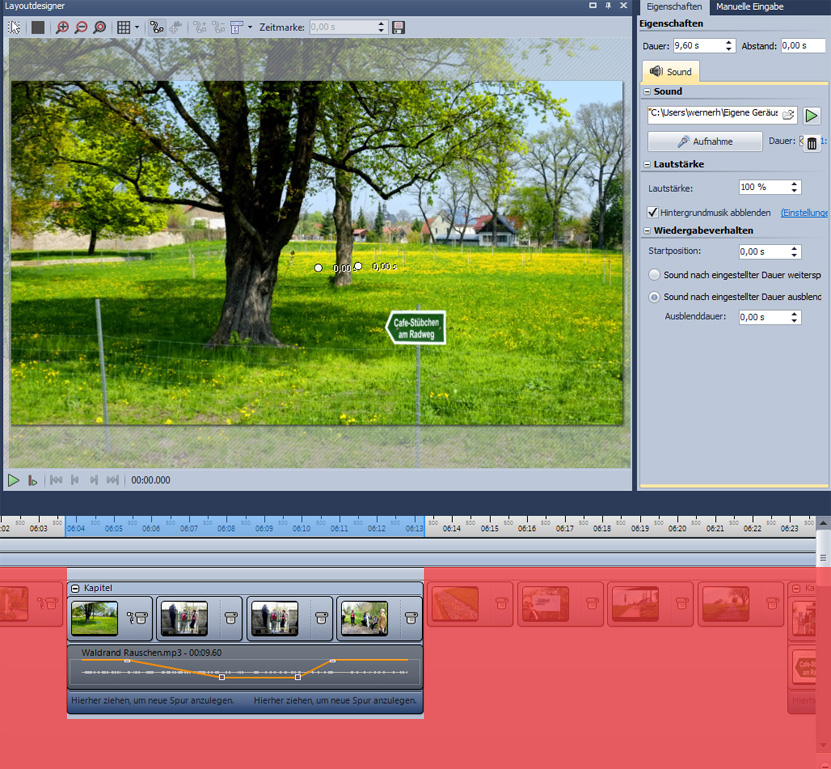Start layout designer playback with green play
The width and height of the screenshot is (831, 769).
[x=14, y=480]
